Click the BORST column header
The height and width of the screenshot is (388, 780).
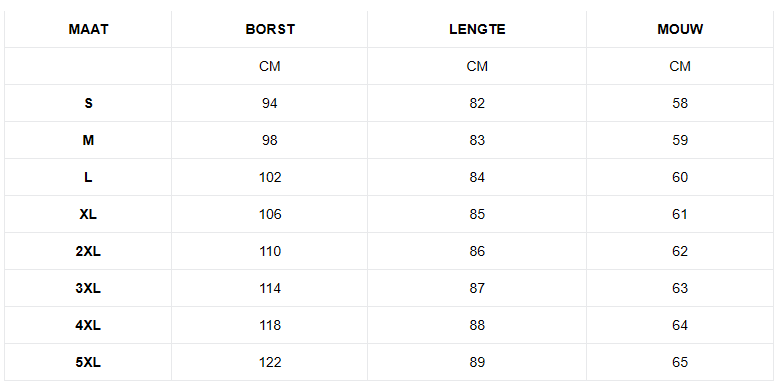click(x=270, y=29)
